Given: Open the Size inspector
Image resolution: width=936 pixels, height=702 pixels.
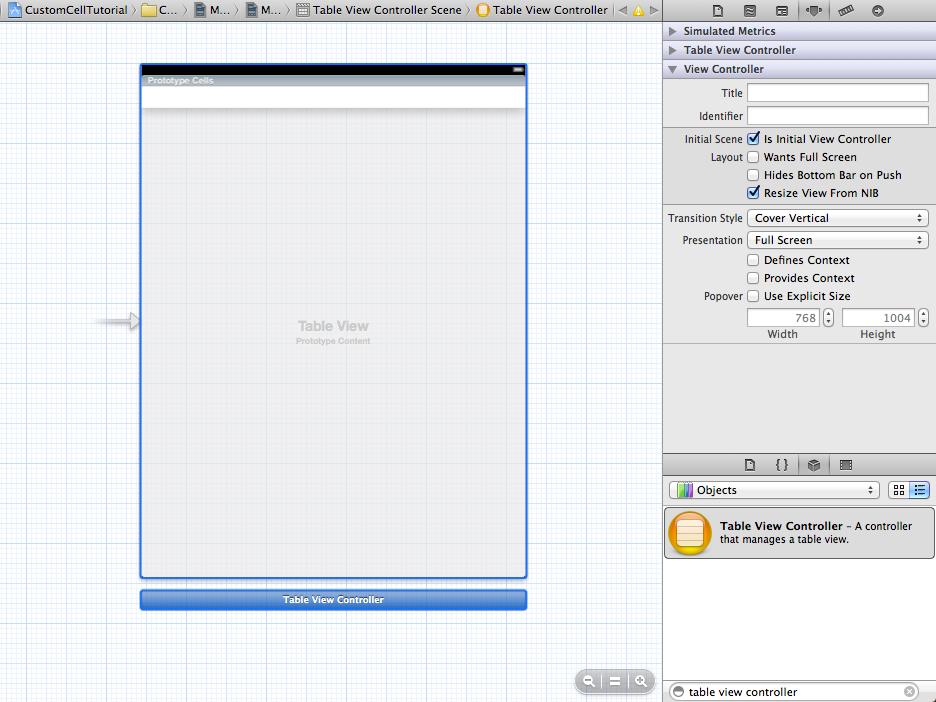Looking at the screenshot, I should [x=848, y=10].
